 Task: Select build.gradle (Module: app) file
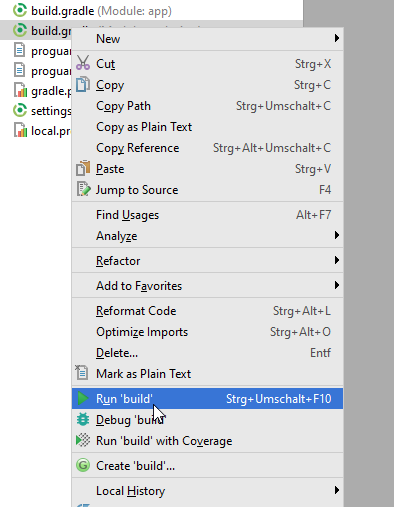(92, 11)
